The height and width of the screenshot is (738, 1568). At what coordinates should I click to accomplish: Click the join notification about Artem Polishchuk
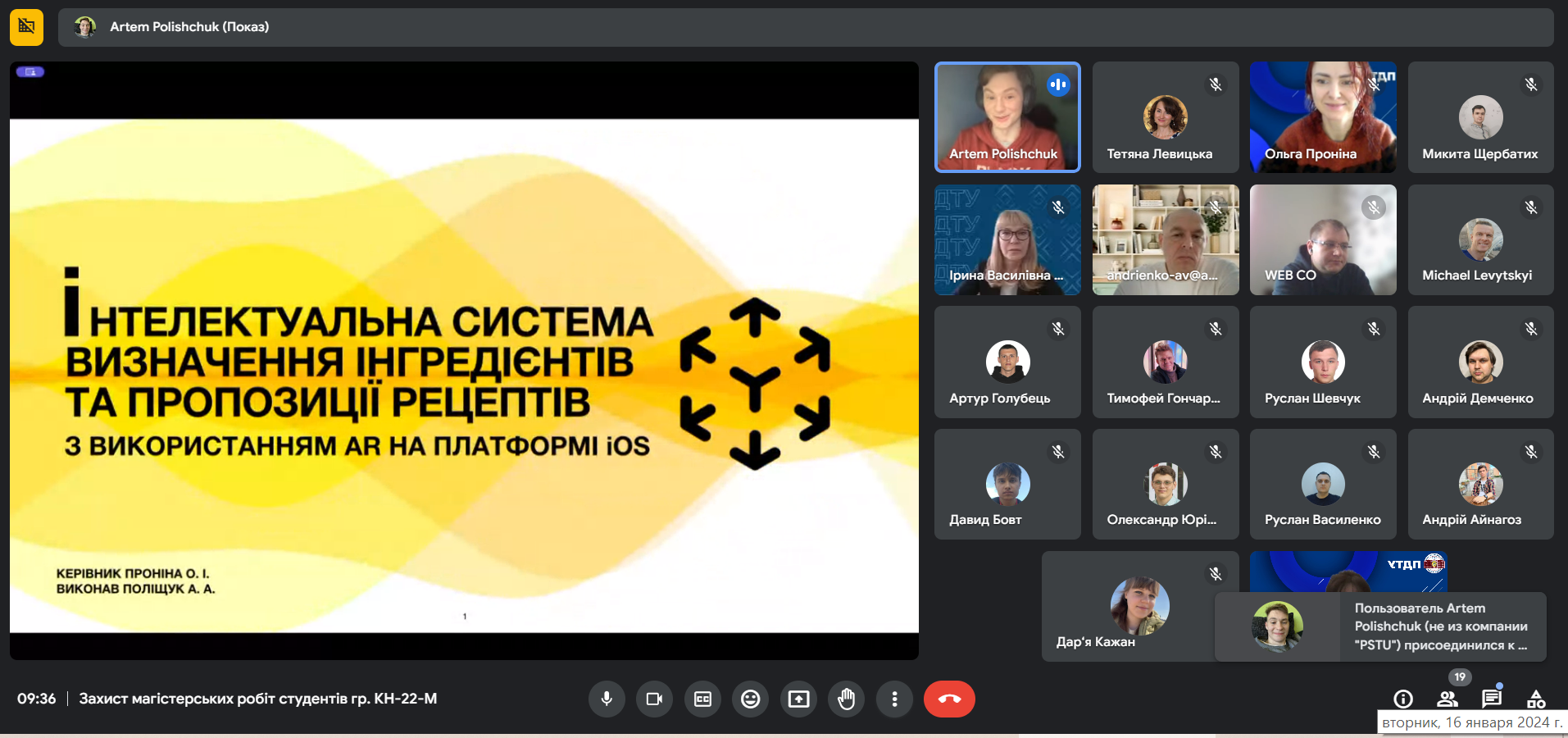point(1380,626)
